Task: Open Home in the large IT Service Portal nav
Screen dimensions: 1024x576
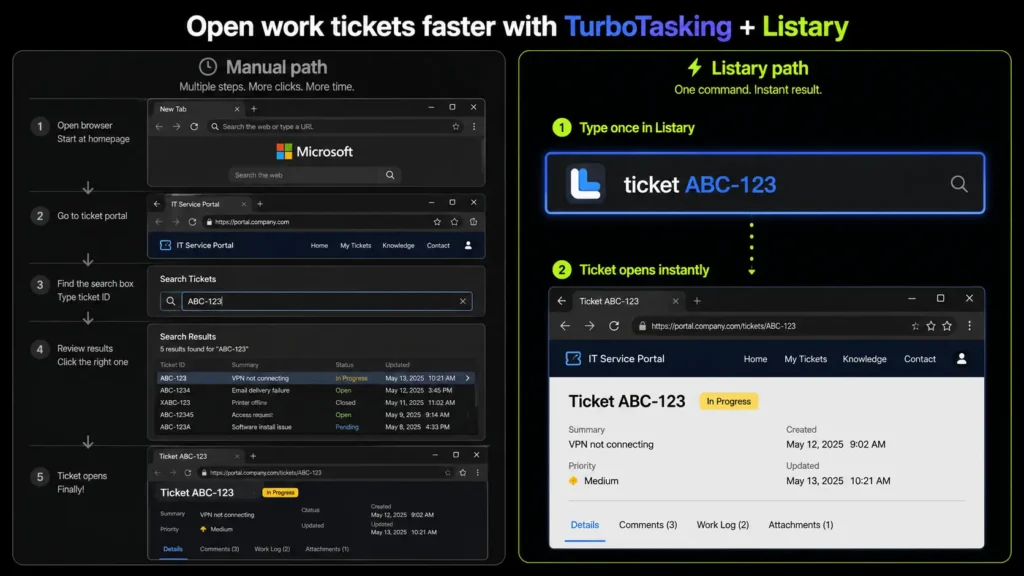Action: pos(755,359)
